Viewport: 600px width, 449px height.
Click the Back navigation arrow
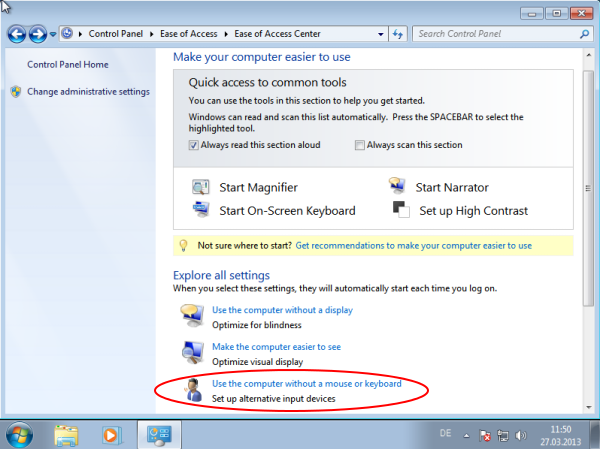coord(17,34)
